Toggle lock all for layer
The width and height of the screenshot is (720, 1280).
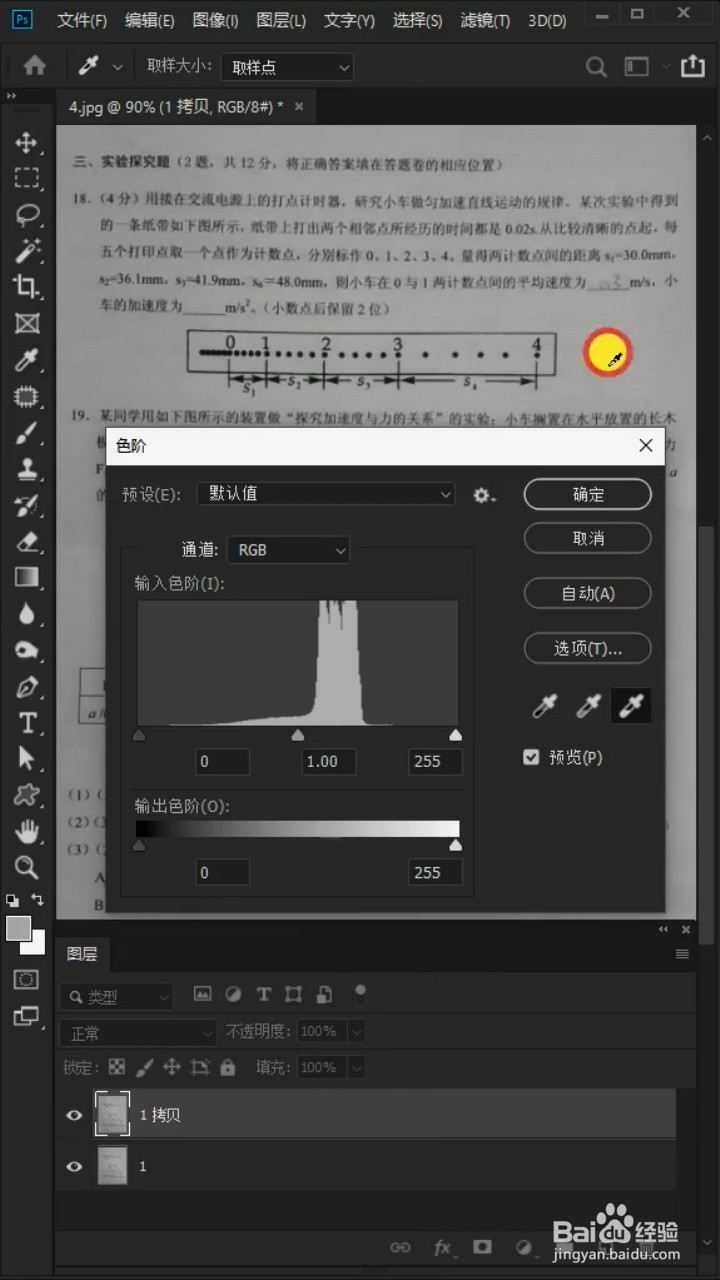click(228, 1067)
